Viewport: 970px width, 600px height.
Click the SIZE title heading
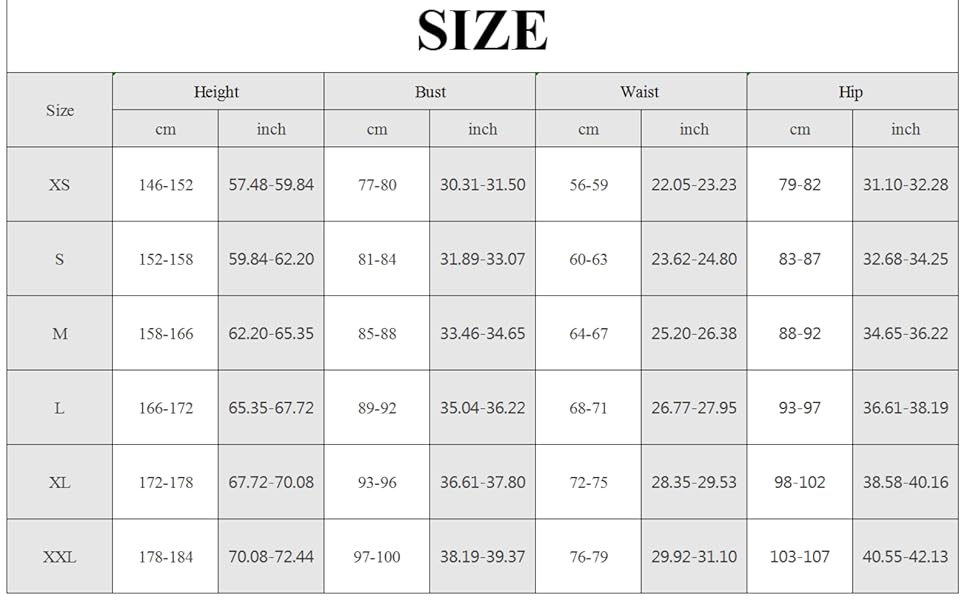click(x=482, y=32)
